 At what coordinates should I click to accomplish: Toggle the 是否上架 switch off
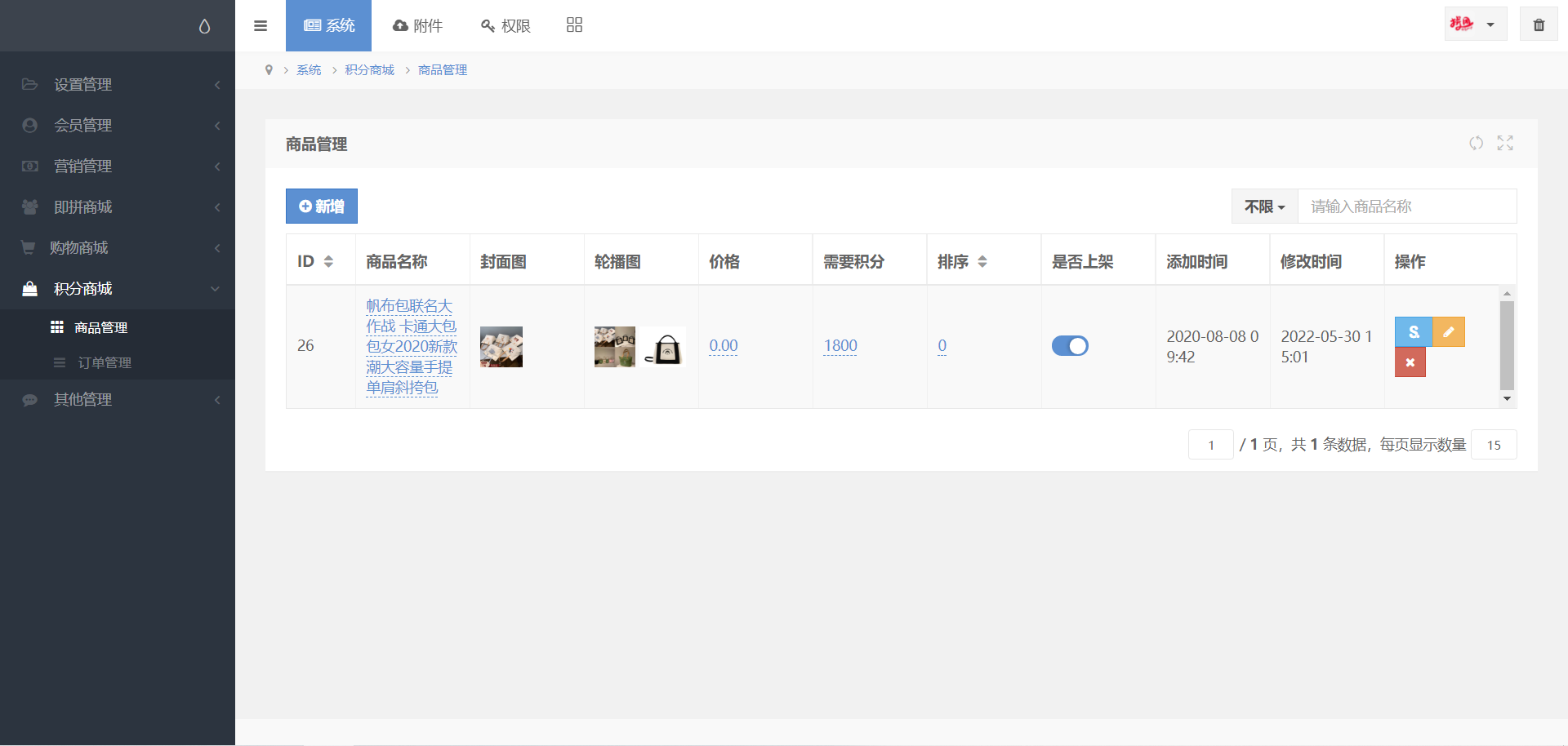pyautogui.click(x=1070, y=346)
